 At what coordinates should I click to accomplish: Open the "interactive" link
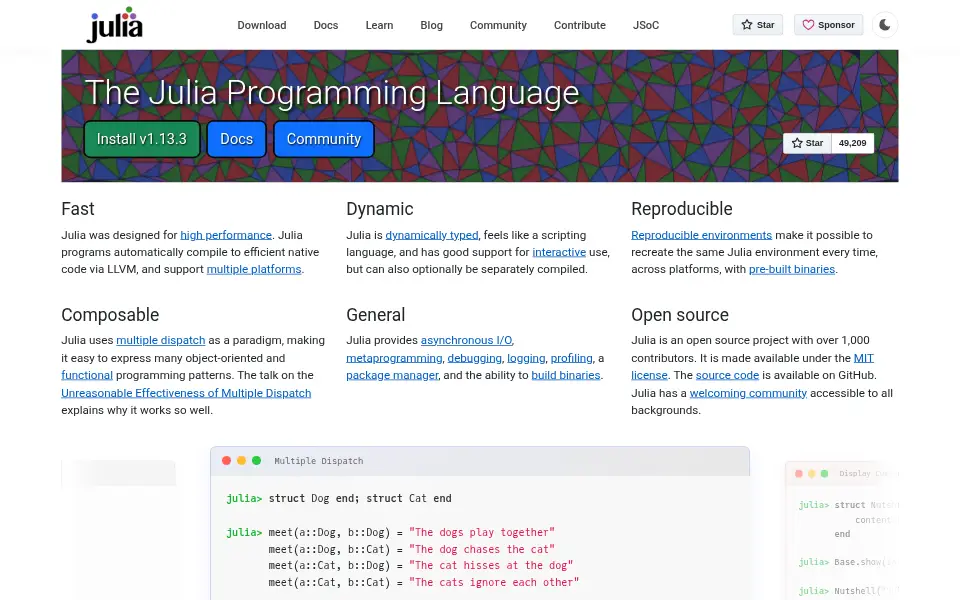(559, 252)
